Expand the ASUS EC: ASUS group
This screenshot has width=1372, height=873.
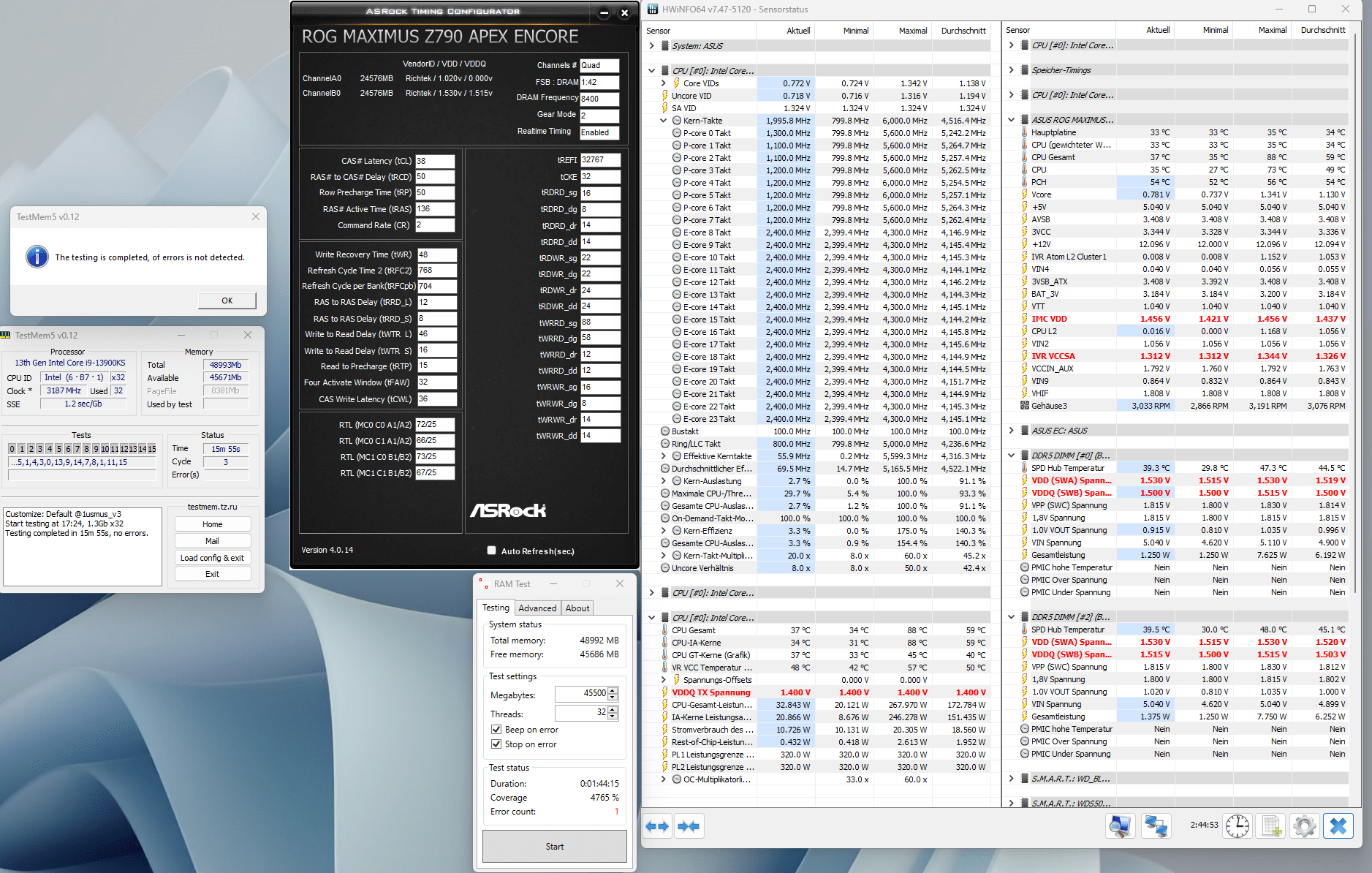1011,431
